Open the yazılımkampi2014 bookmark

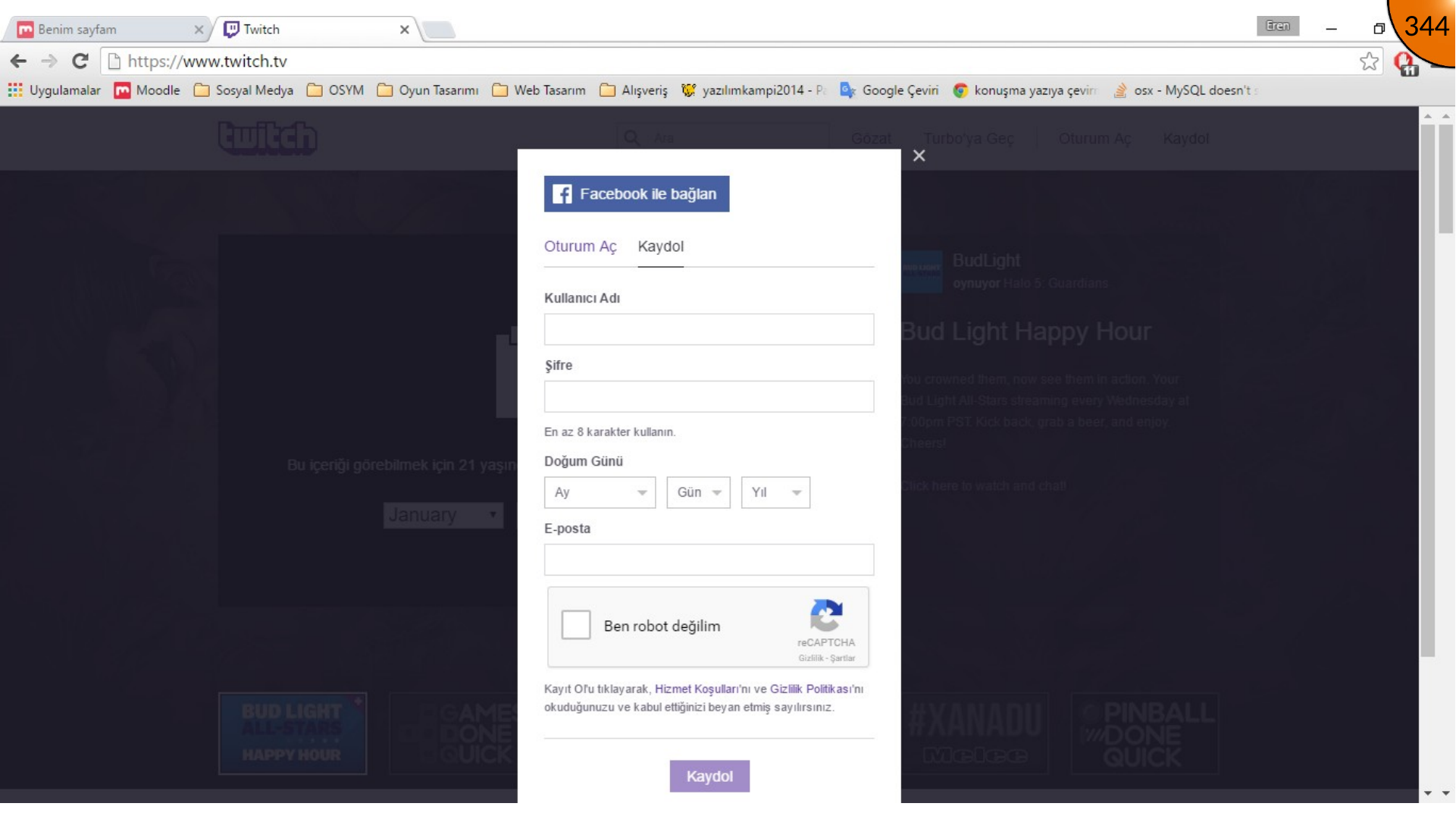(x=753, y=90)
